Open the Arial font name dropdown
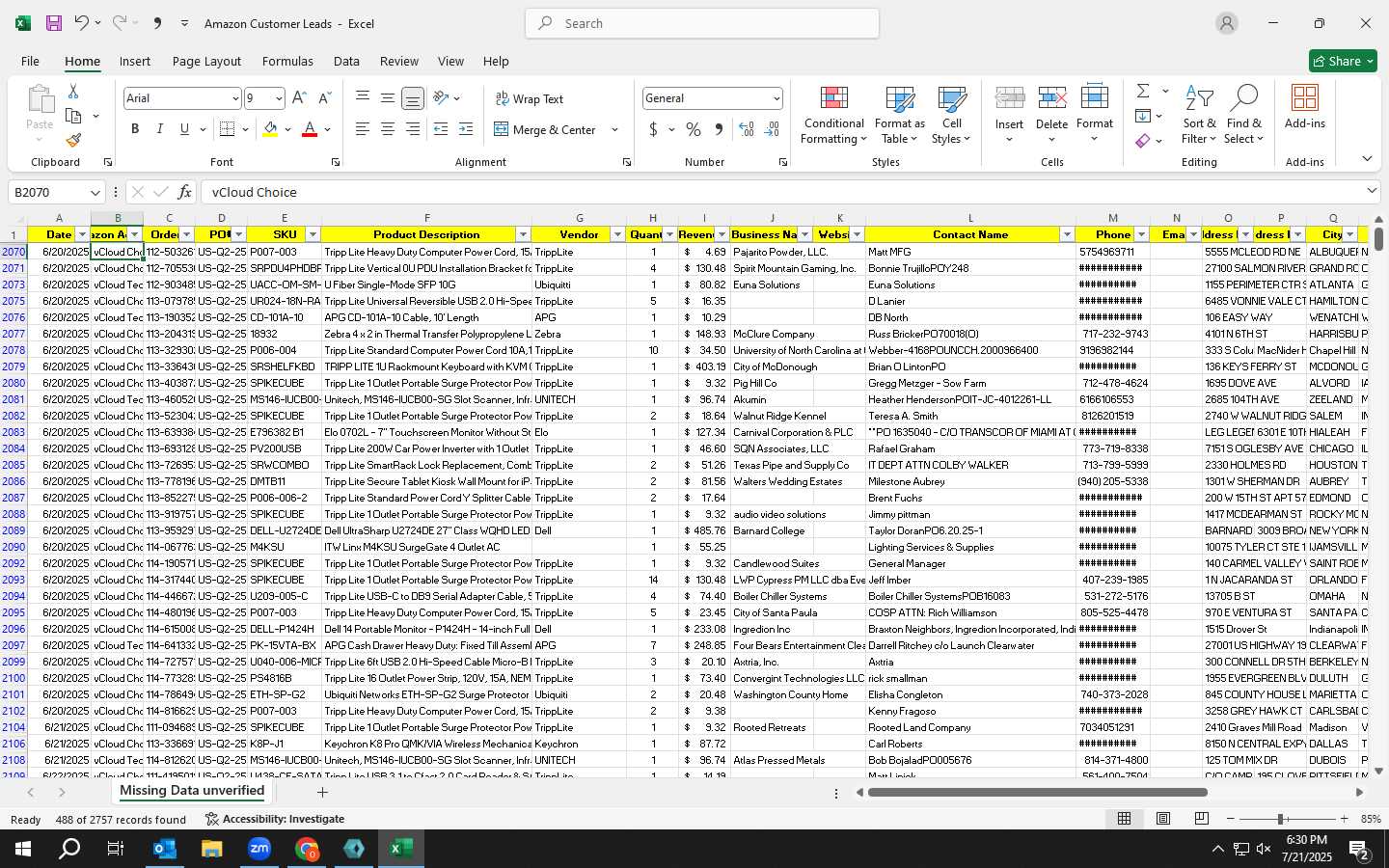Screen dimensions: 1389x868 tap(234, 98)
